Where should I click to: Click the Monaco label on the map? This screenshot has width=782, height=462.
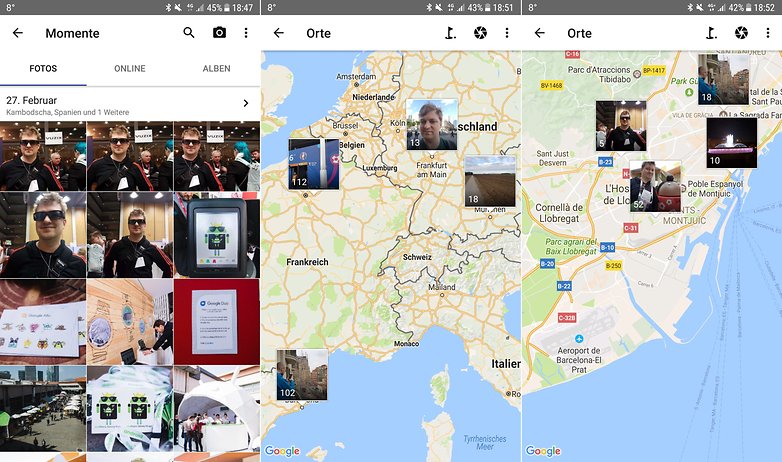[406, 344]
